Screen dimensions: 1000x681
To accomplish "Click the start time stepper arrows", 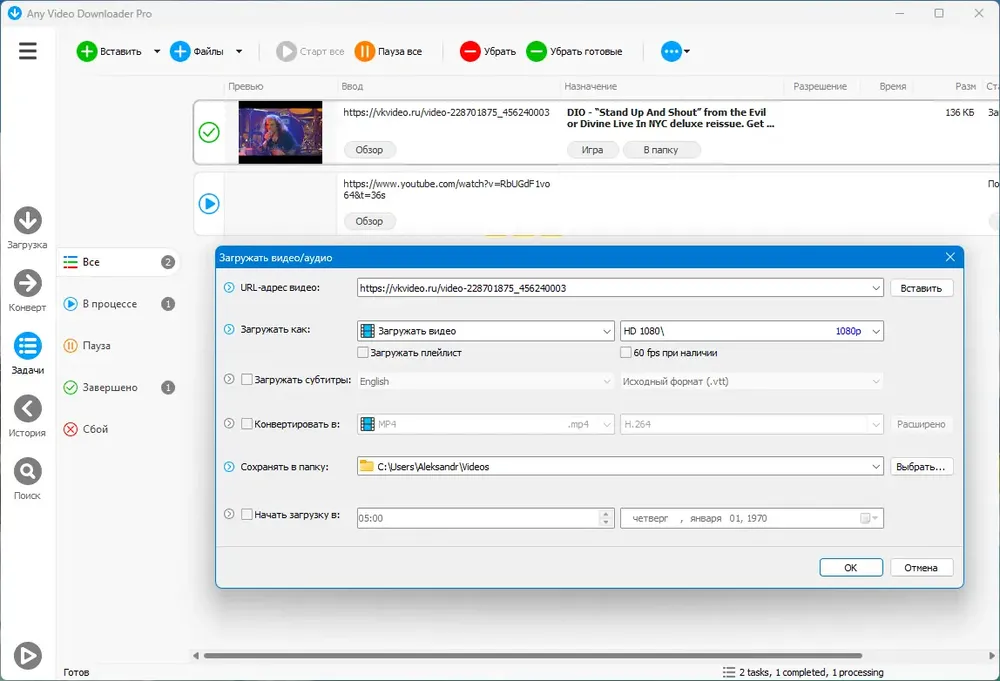I will click(605, 518).
